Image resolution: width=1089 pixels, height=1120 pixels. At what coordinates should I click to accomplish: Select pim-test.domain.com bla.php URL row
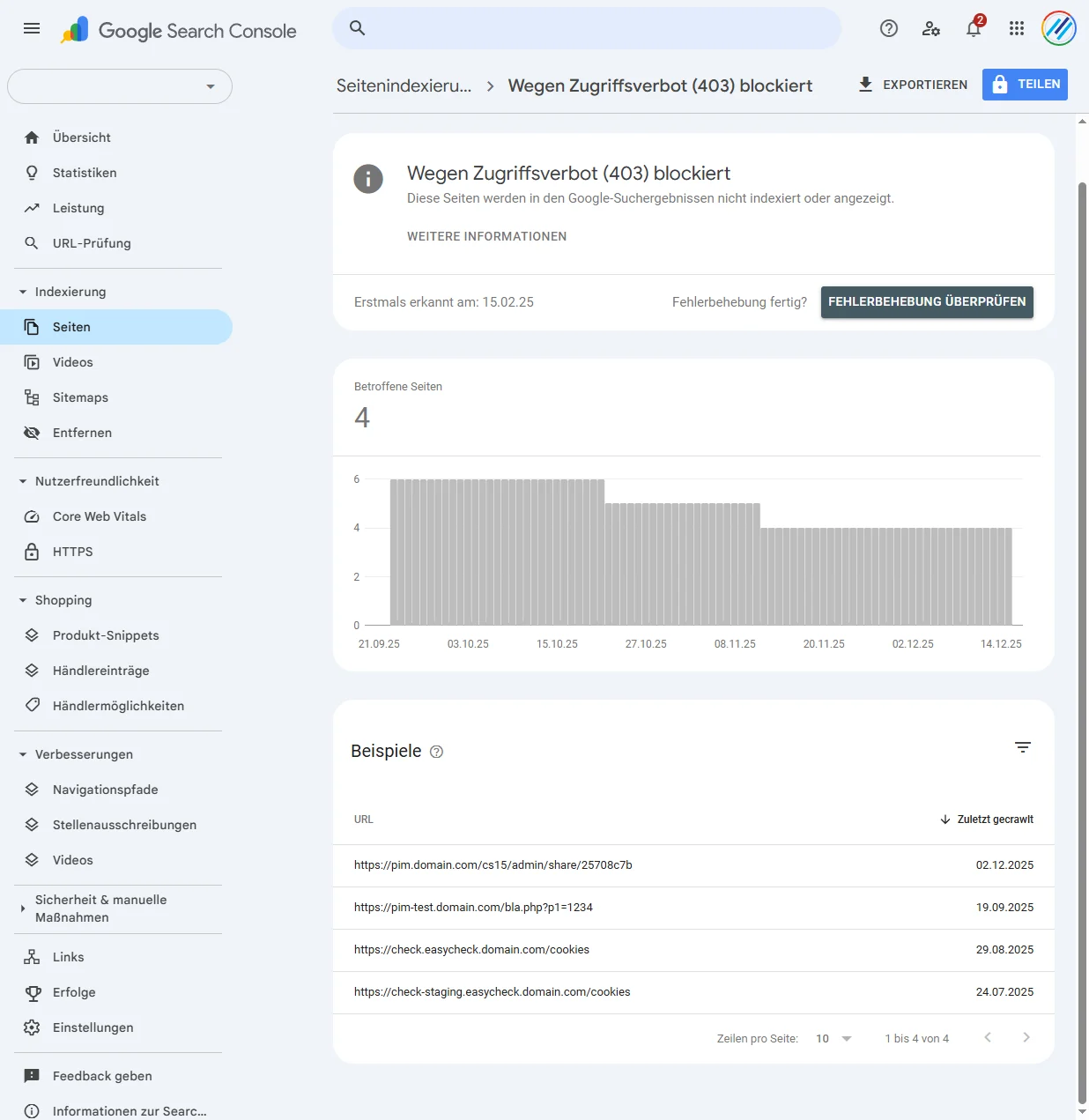(693, 908)
